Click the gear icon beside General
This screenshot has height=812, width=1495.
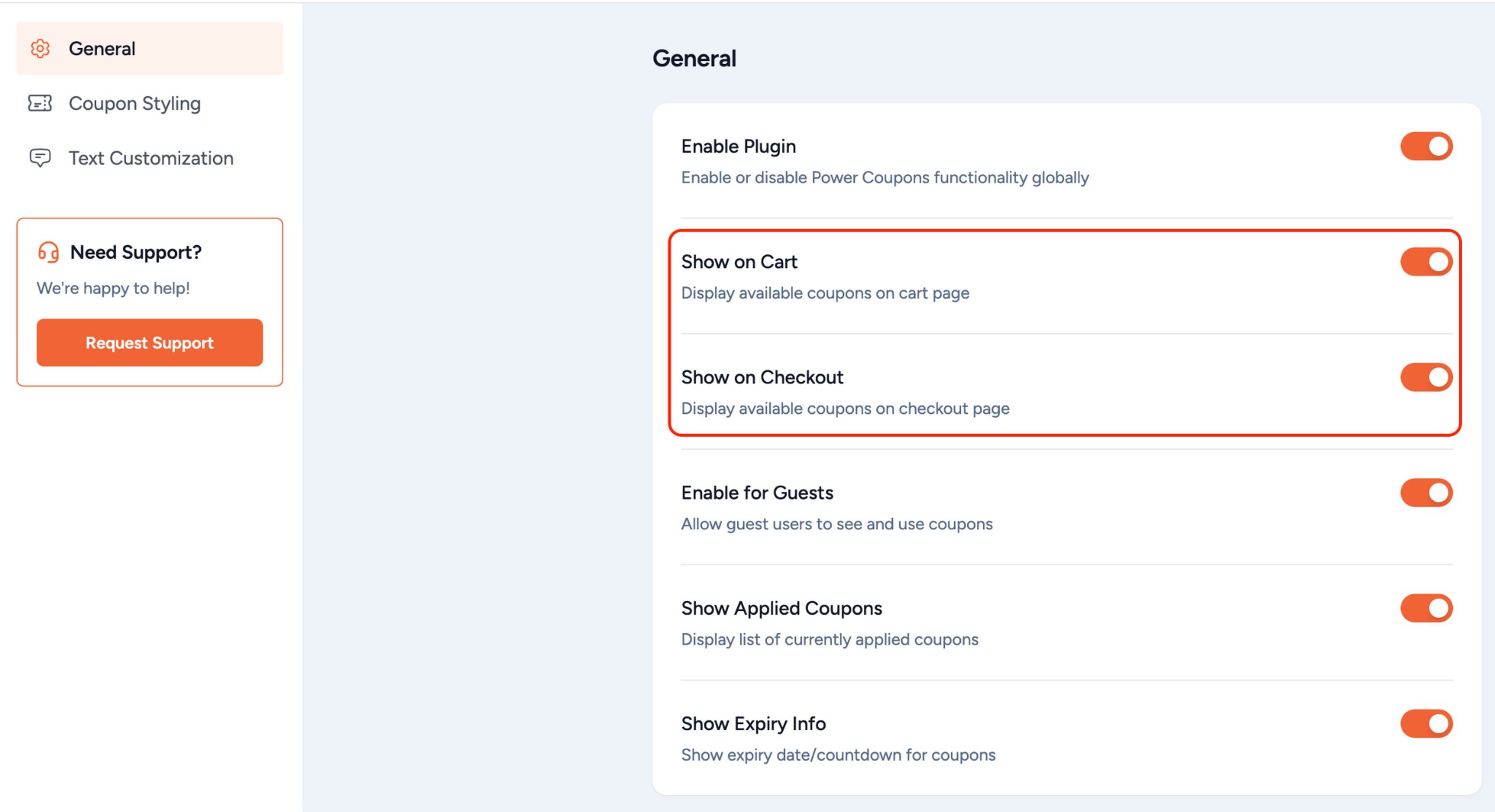tap(40, 49)
